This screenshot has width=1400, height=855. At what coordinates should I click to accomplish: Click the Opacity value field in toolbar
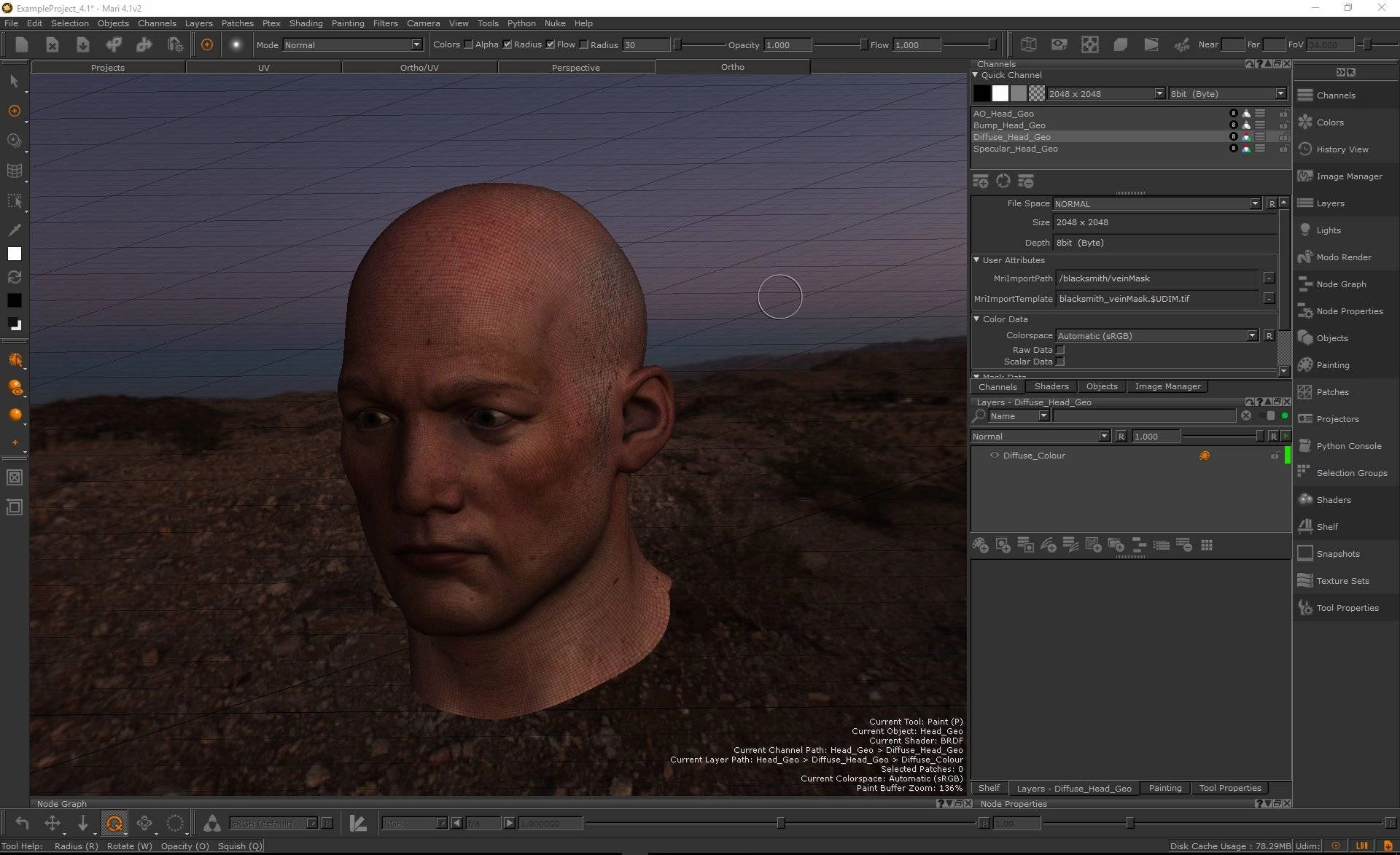[787, 44]
